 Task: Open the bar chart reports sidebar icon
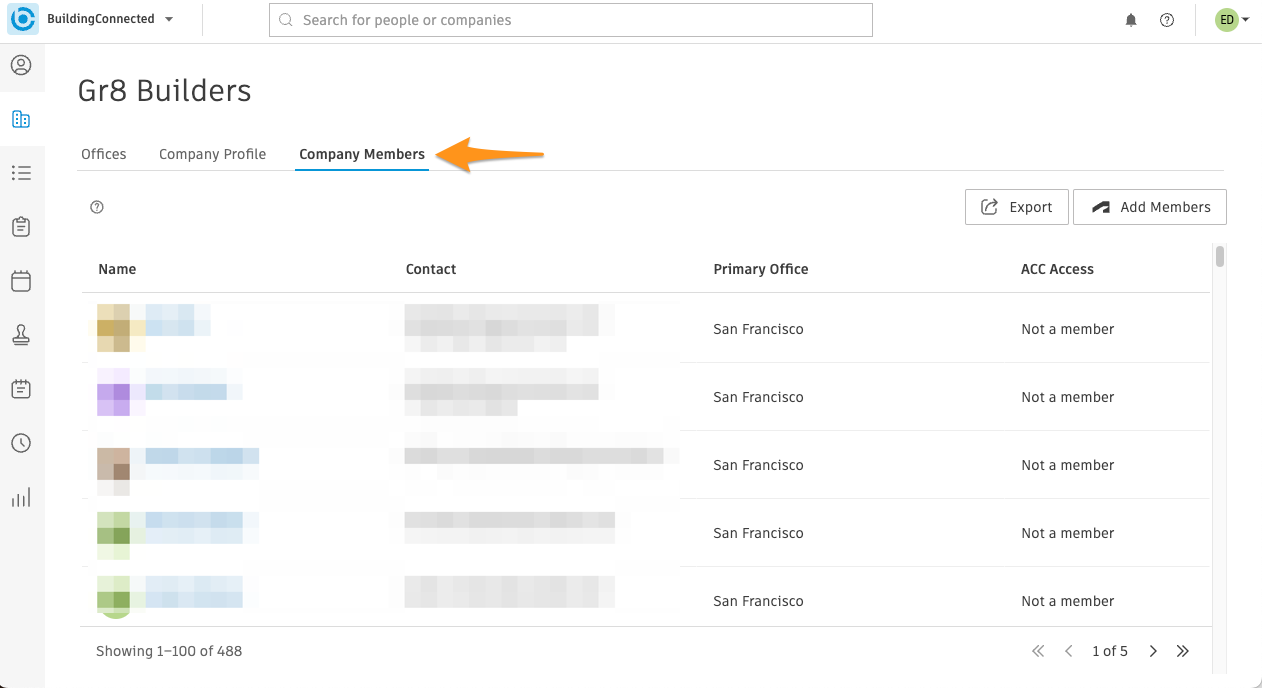21,497
